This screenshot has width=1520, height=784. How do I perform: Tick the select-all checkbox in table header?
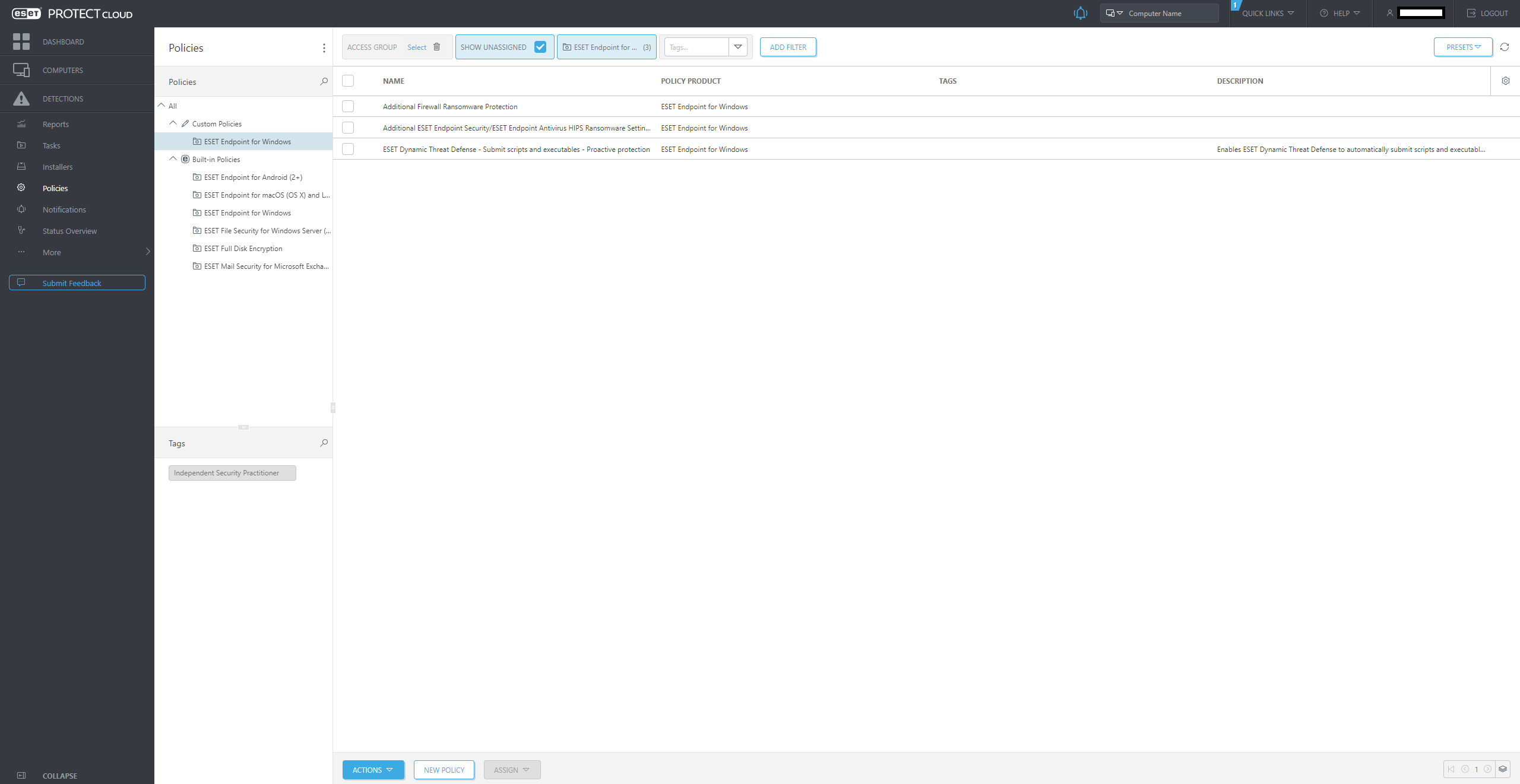[x=348, y=81]
